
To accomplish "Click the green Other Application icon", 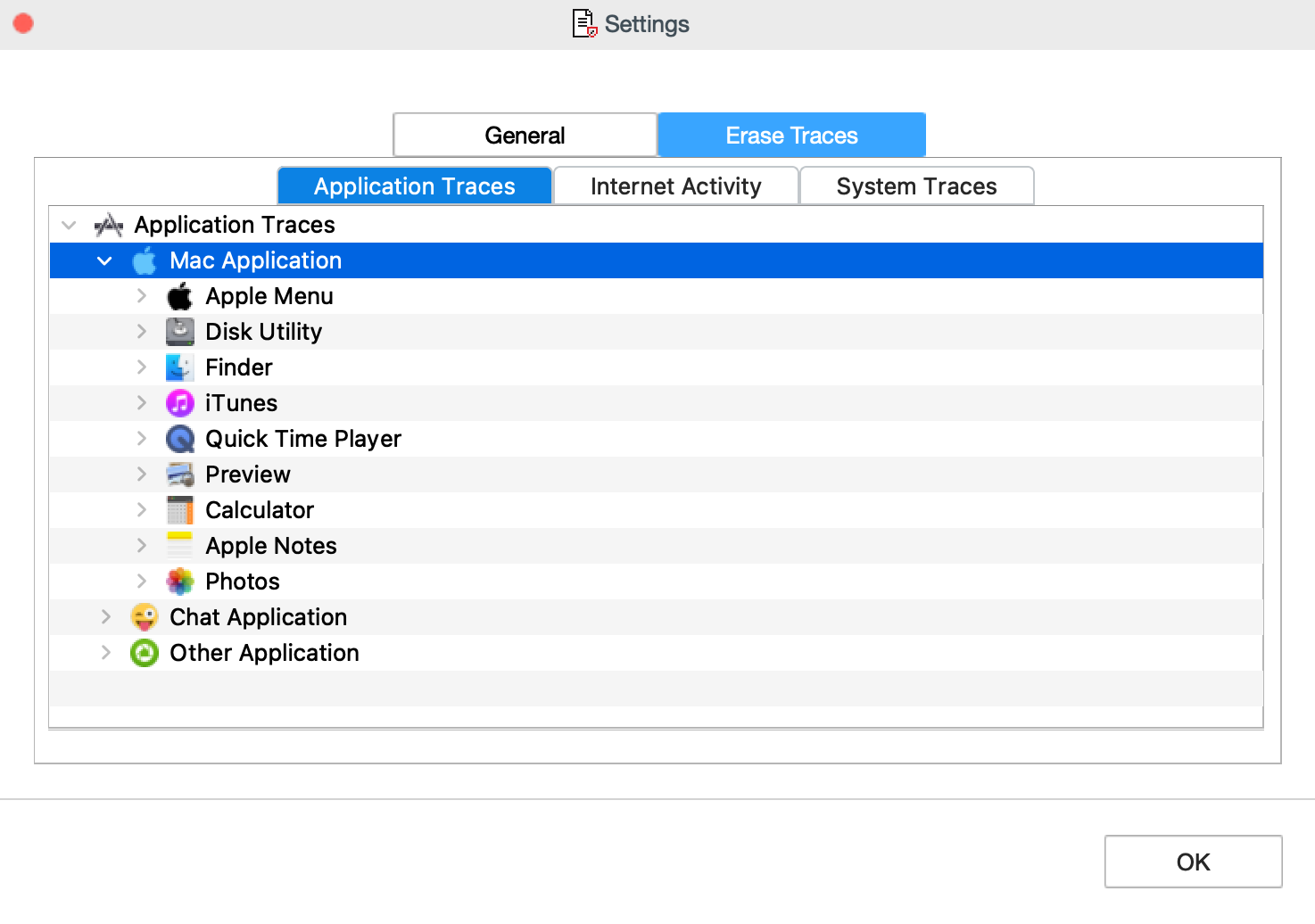I will 145,653.
